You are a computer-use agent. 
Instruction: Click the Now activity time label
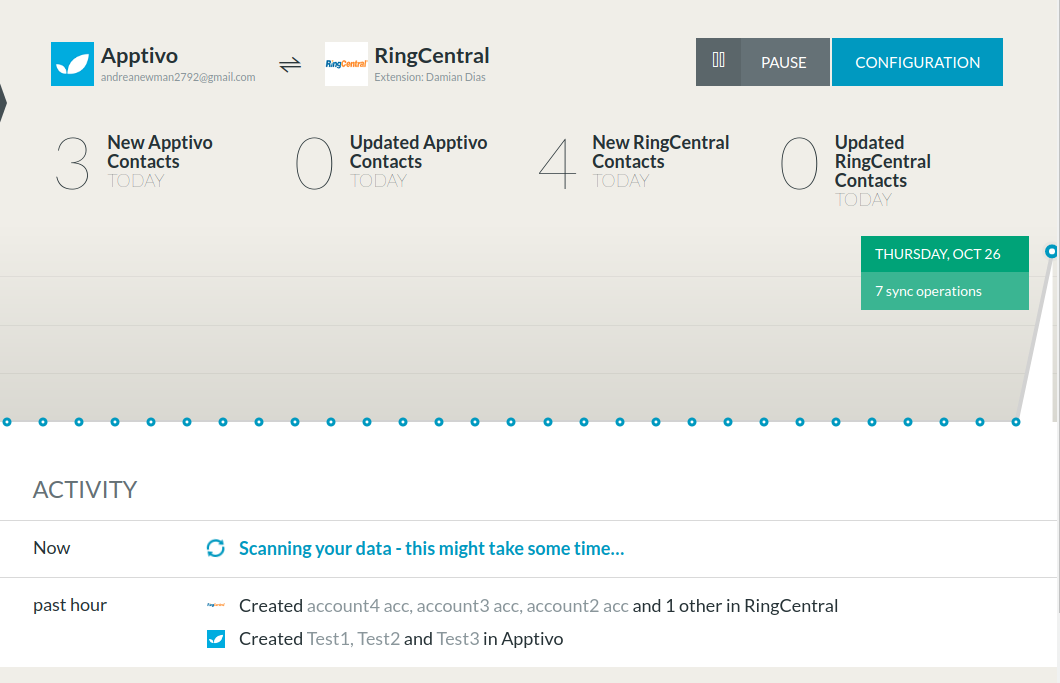tap(51, 548)
